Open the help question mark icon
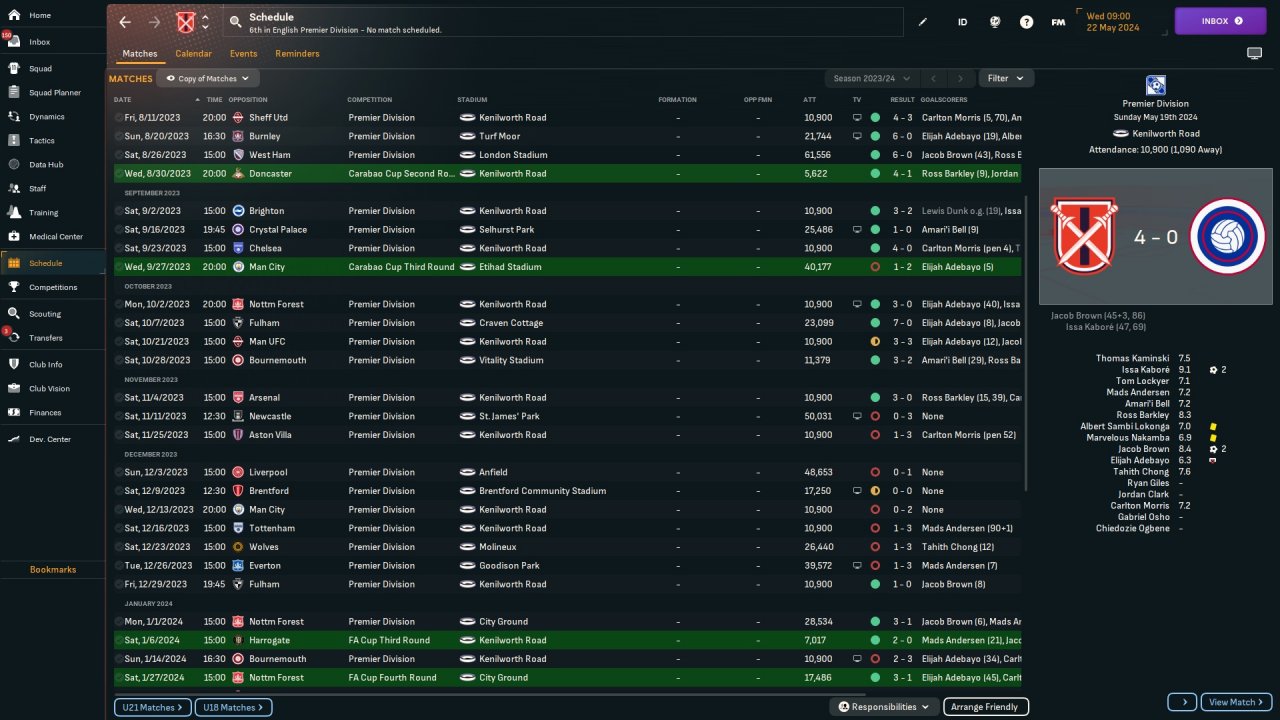 [1026, 21]
